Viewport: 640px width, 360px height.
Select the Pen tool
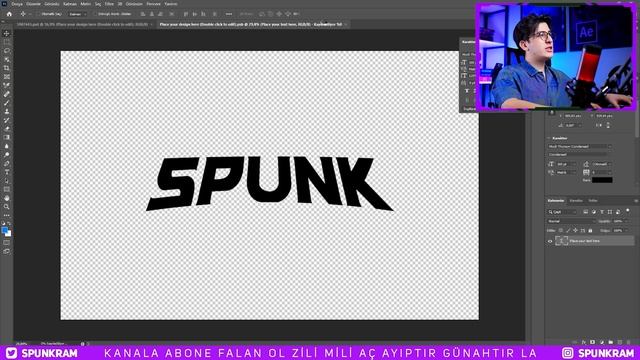(x=7, y=163)
